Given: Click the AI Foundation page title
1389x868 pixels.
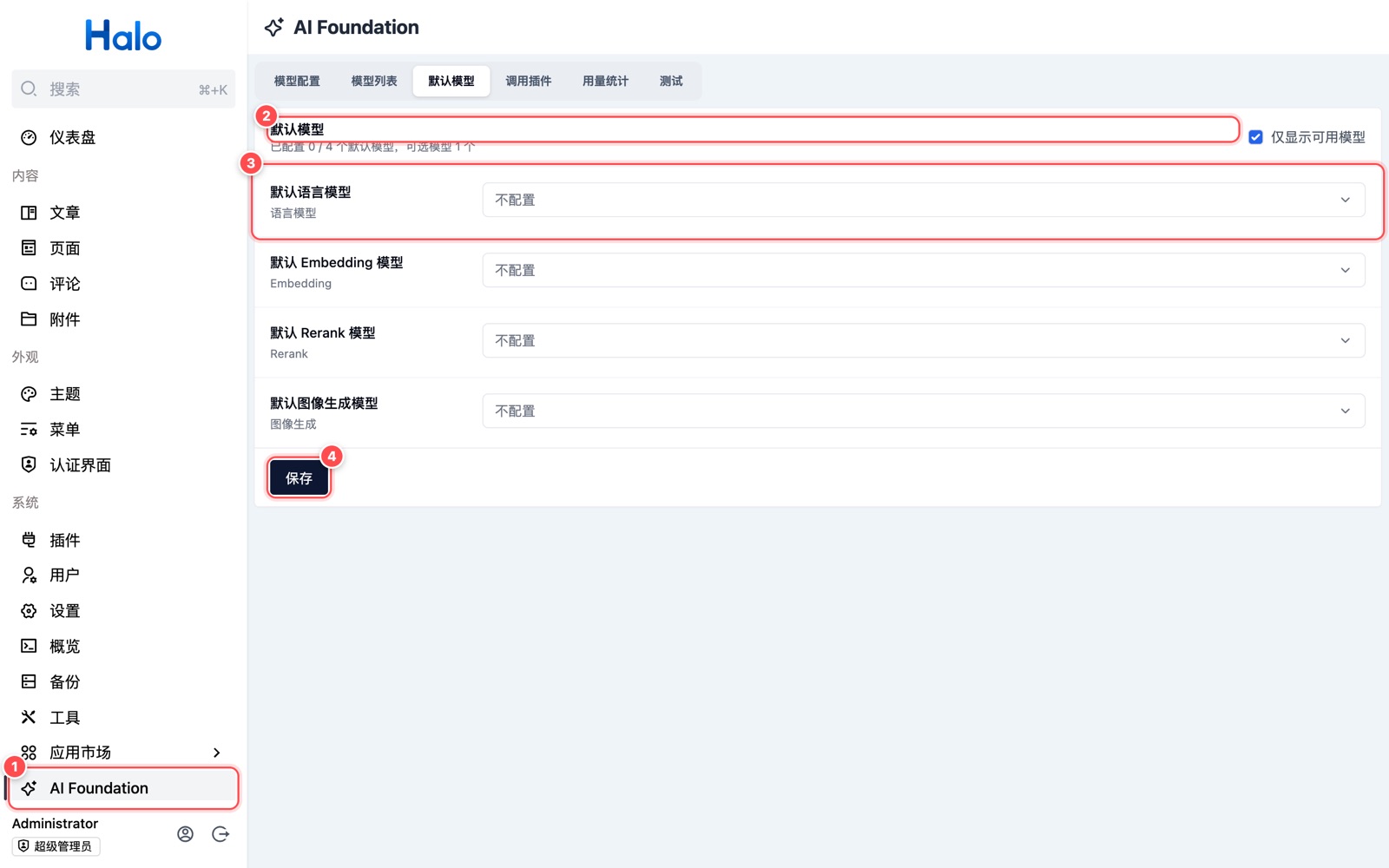Looking at the screenshot, I should click(356, 28).
